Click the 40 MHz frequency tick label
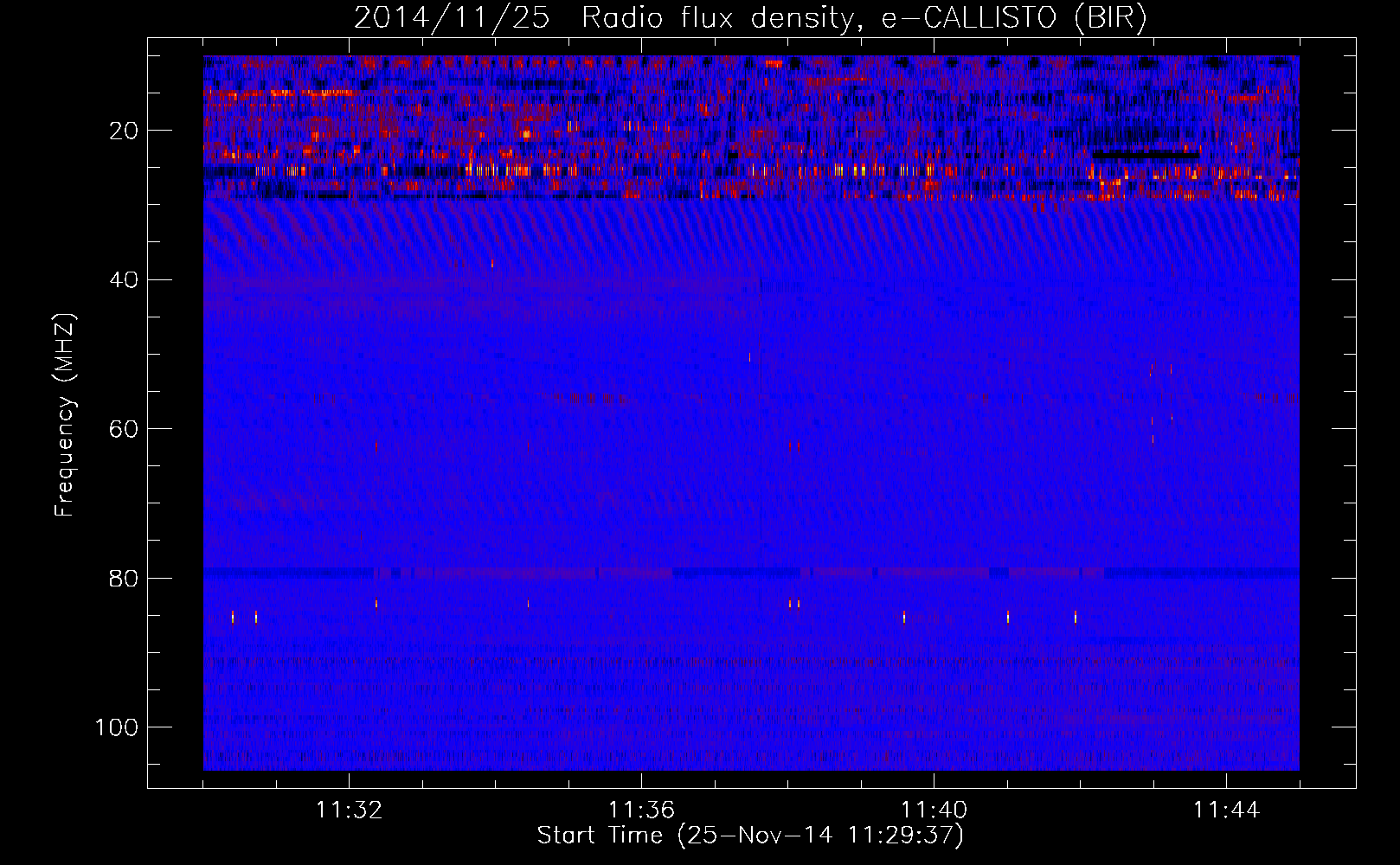The image size is (1400, 865). (125, 280)
